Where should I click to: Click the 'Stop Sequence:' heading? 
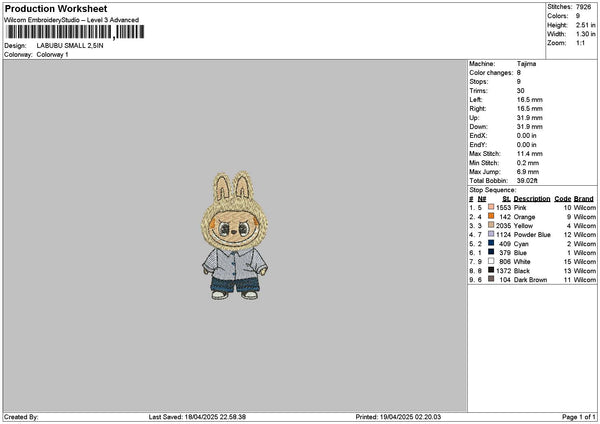492,190
